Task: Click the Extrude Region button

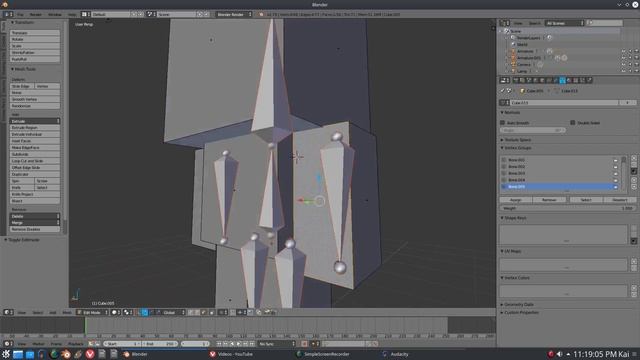Action: coord(35,128)
